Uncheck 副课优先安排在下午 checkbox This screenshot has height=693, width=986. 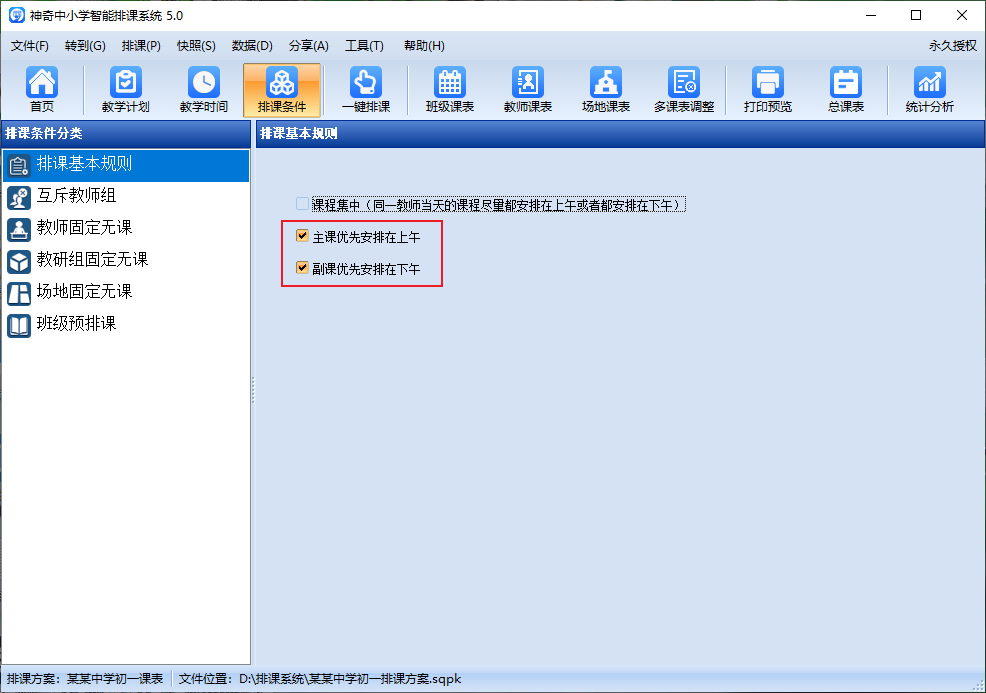(x=302, y=268)
